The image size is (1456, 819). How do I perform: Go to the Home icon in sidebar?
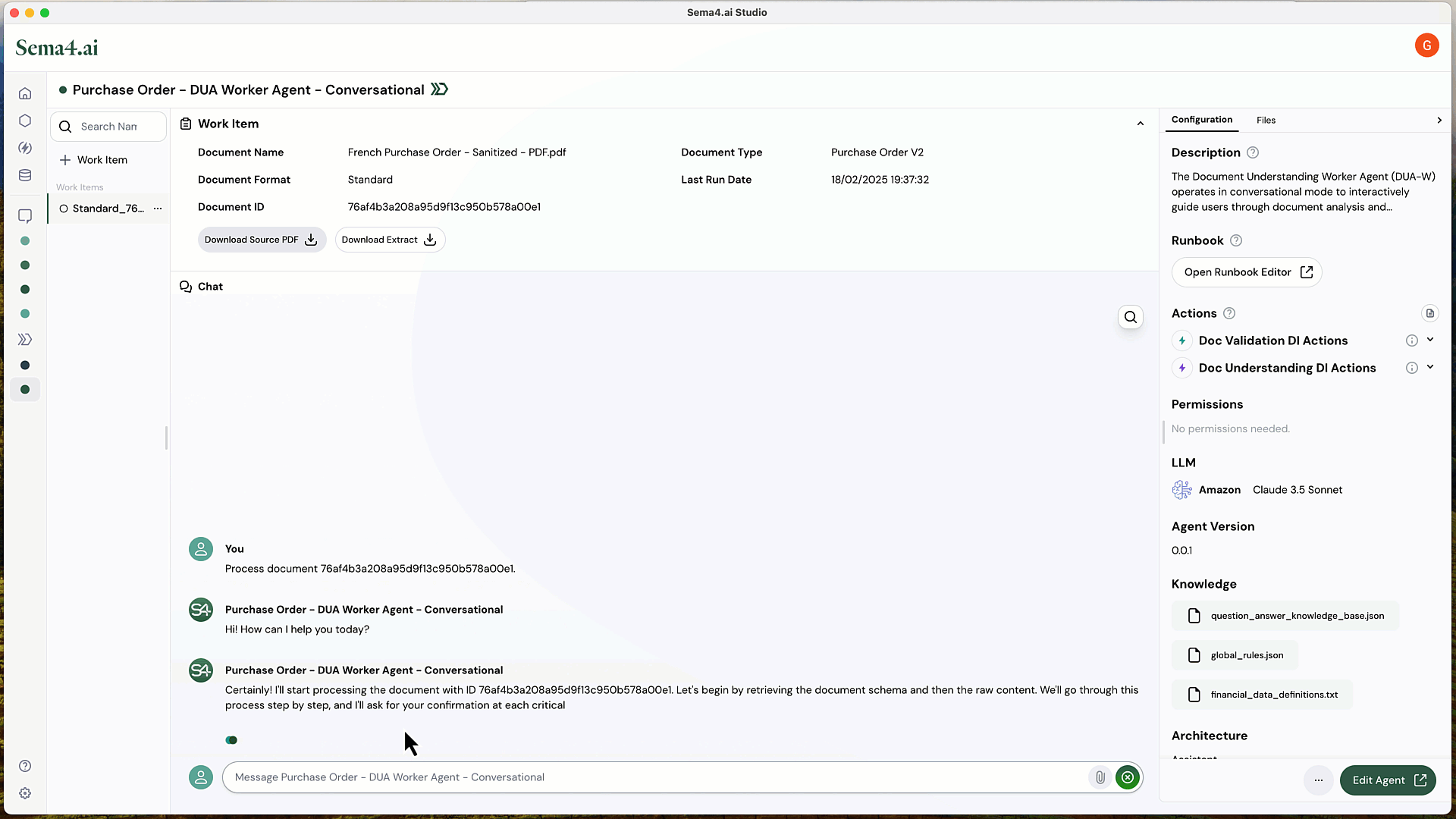tap(25, 93)
